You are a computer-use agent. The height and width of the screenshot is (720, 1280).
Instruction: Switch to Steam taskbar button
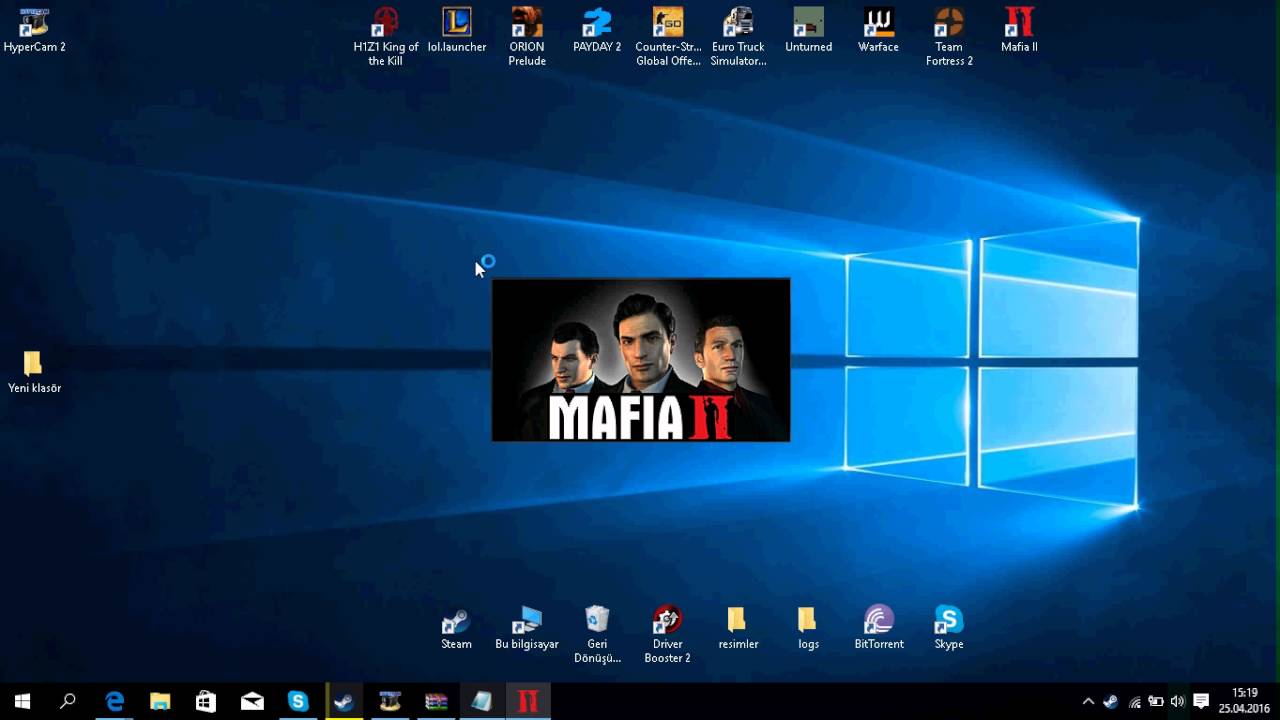344,701
